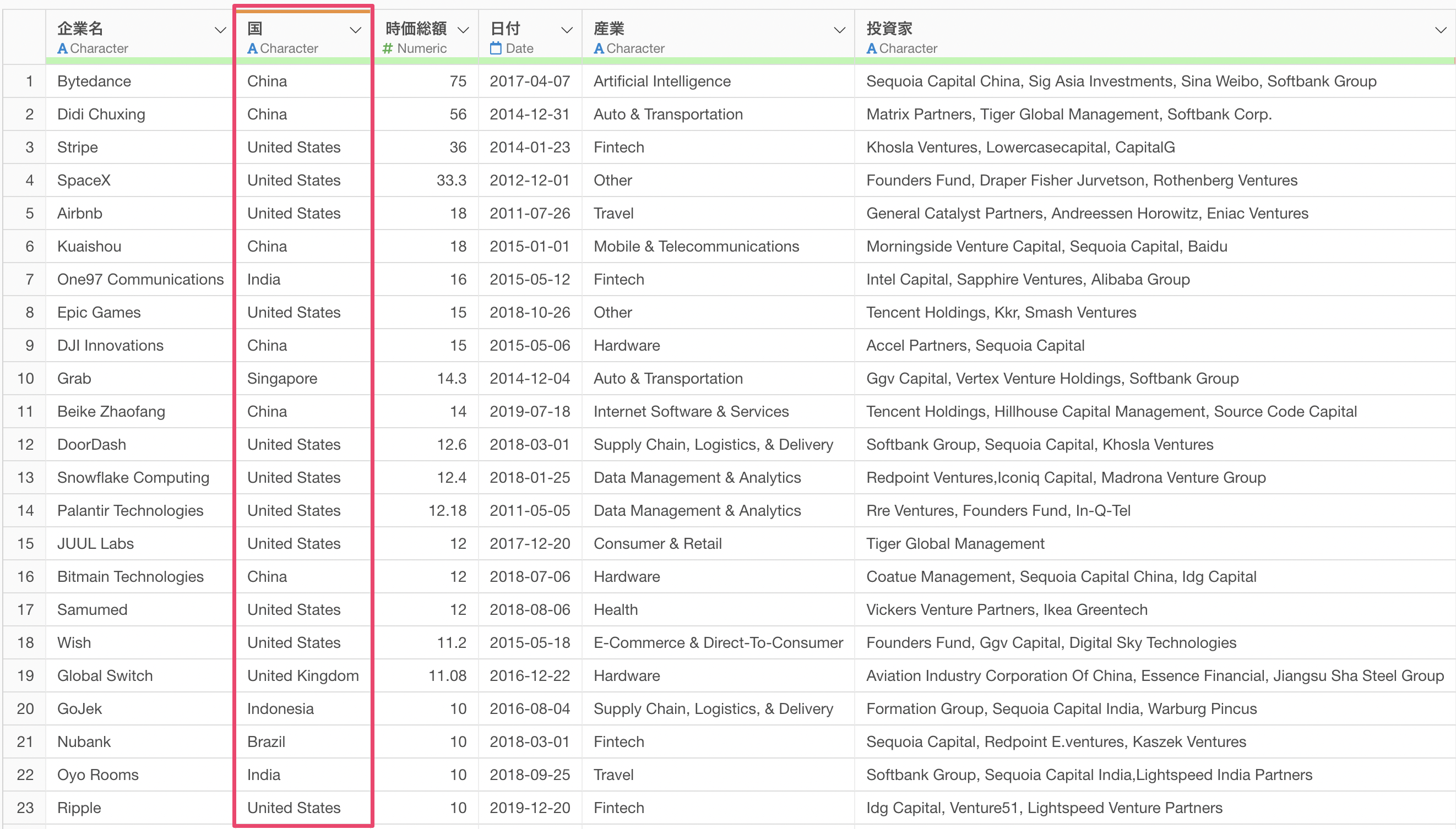Click the Airbnb cell
The image size is (1456, 829).
[139, 214]
